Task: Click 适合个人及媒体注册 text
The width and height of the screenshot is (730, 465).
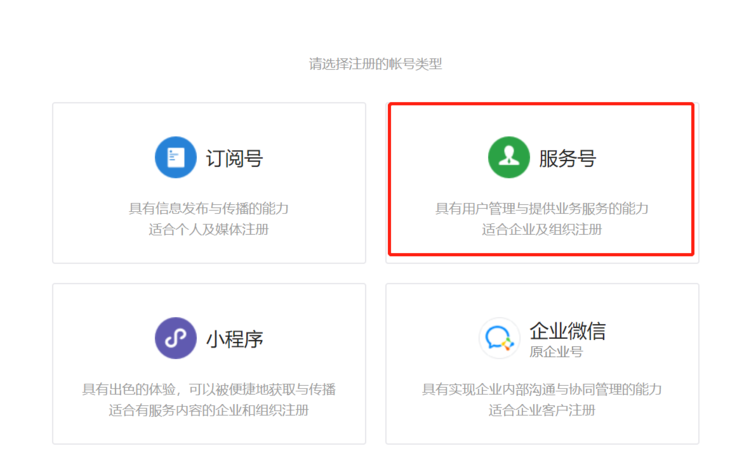Action: (209, 229)
